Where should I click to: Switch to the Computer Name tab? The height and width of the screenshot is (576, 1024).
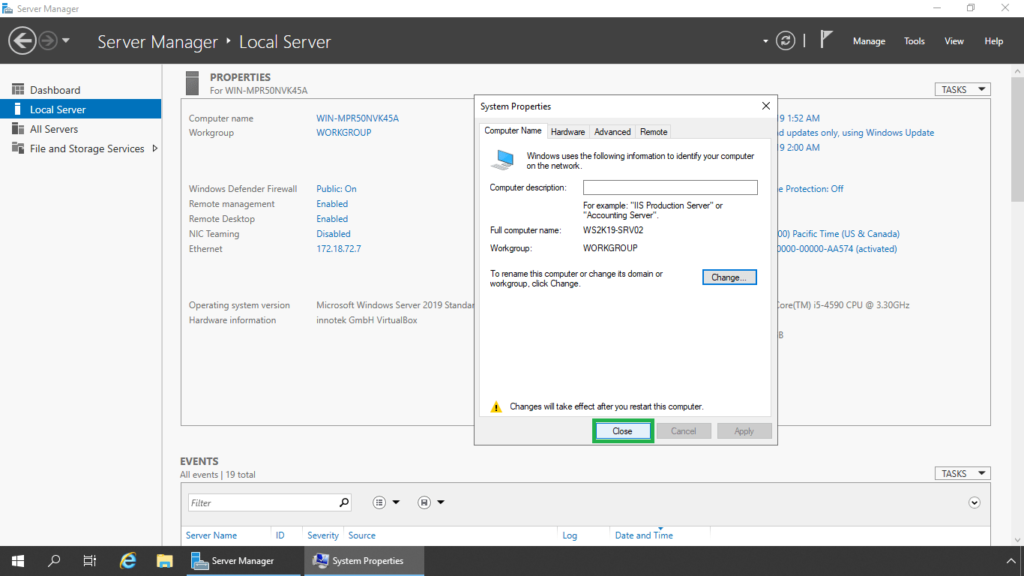click(513, 131)
